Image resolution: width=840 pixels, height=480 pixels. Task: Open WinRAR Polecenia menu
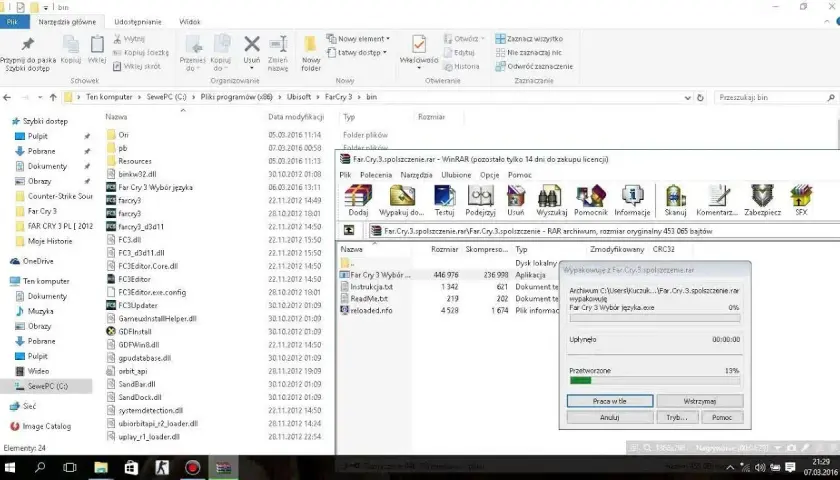pyautogui.click(x=376, y=175)
